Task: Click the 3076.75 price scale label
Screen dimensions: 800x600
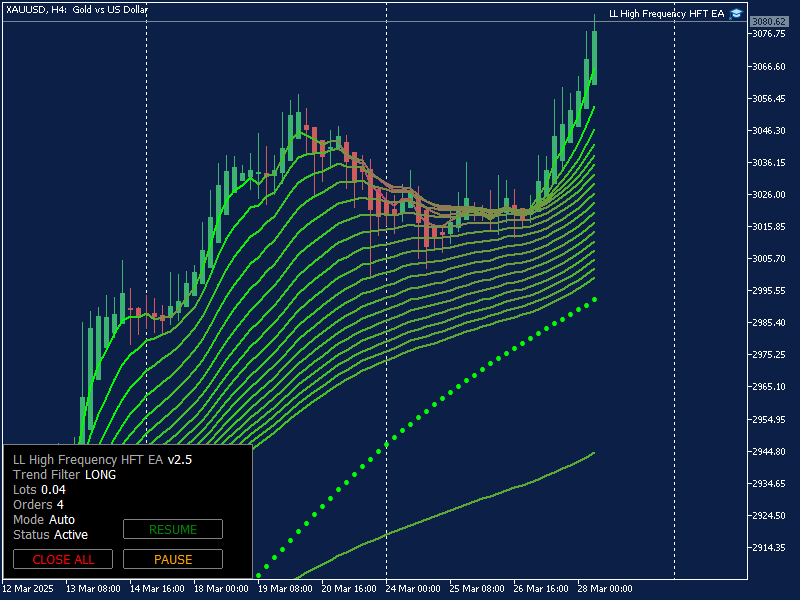Action: pyautogui.click(x=769, y=34)
